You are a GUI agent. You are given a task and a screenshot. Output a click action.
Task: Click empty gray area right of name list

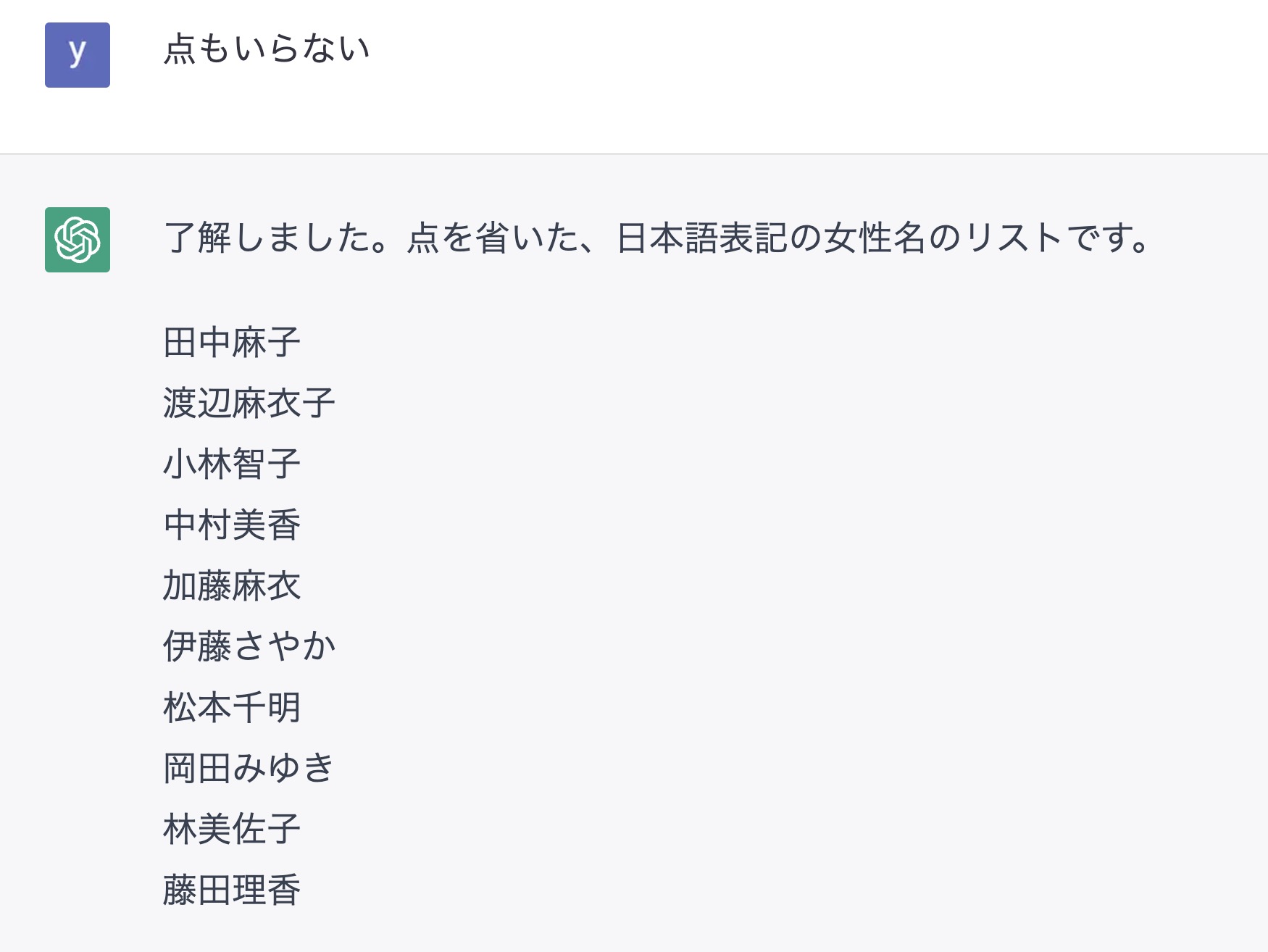click(x=797, y=616)
